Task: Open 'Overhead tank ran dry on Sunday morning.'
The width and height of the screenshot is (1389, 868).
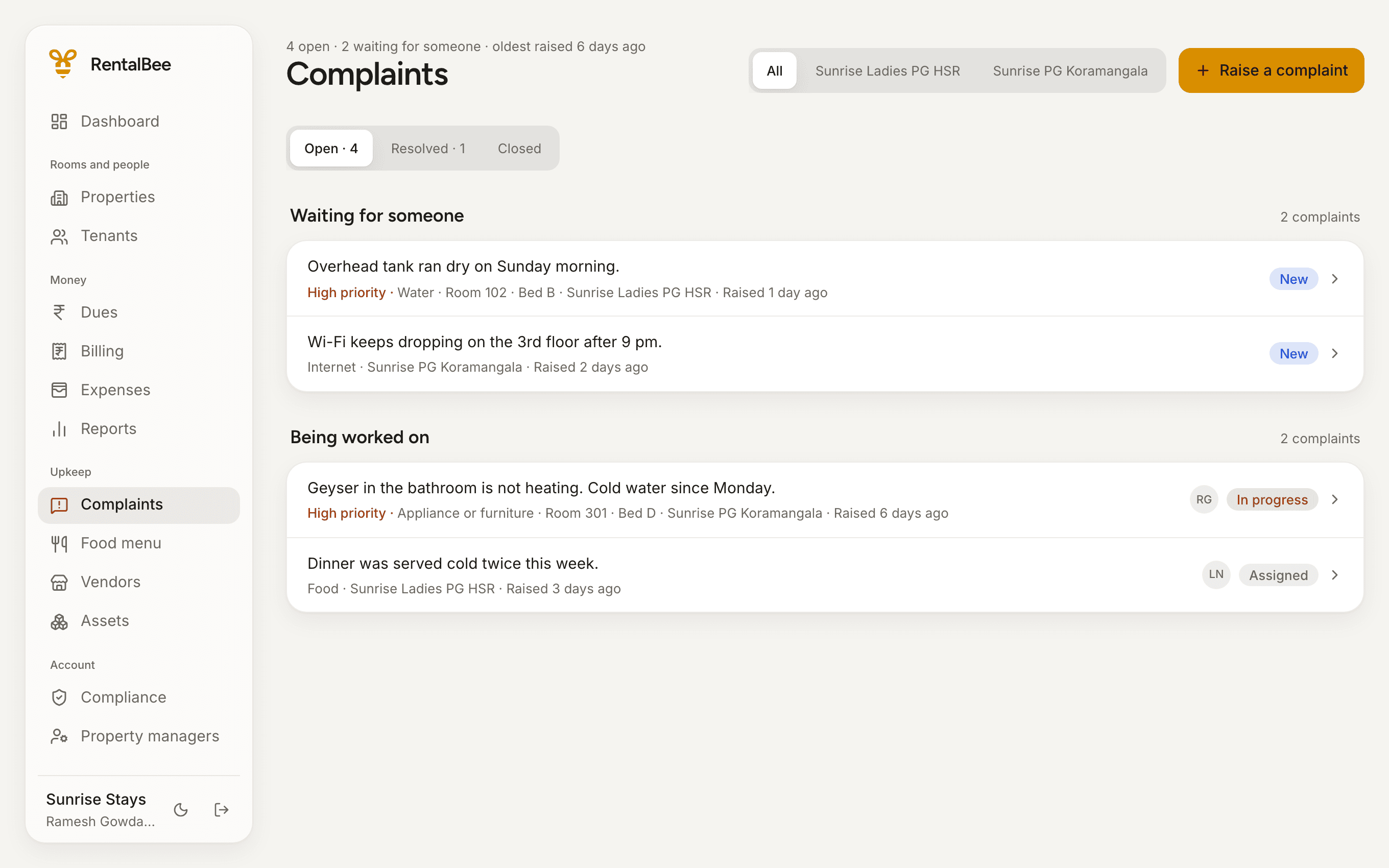Action: (825, 279)
